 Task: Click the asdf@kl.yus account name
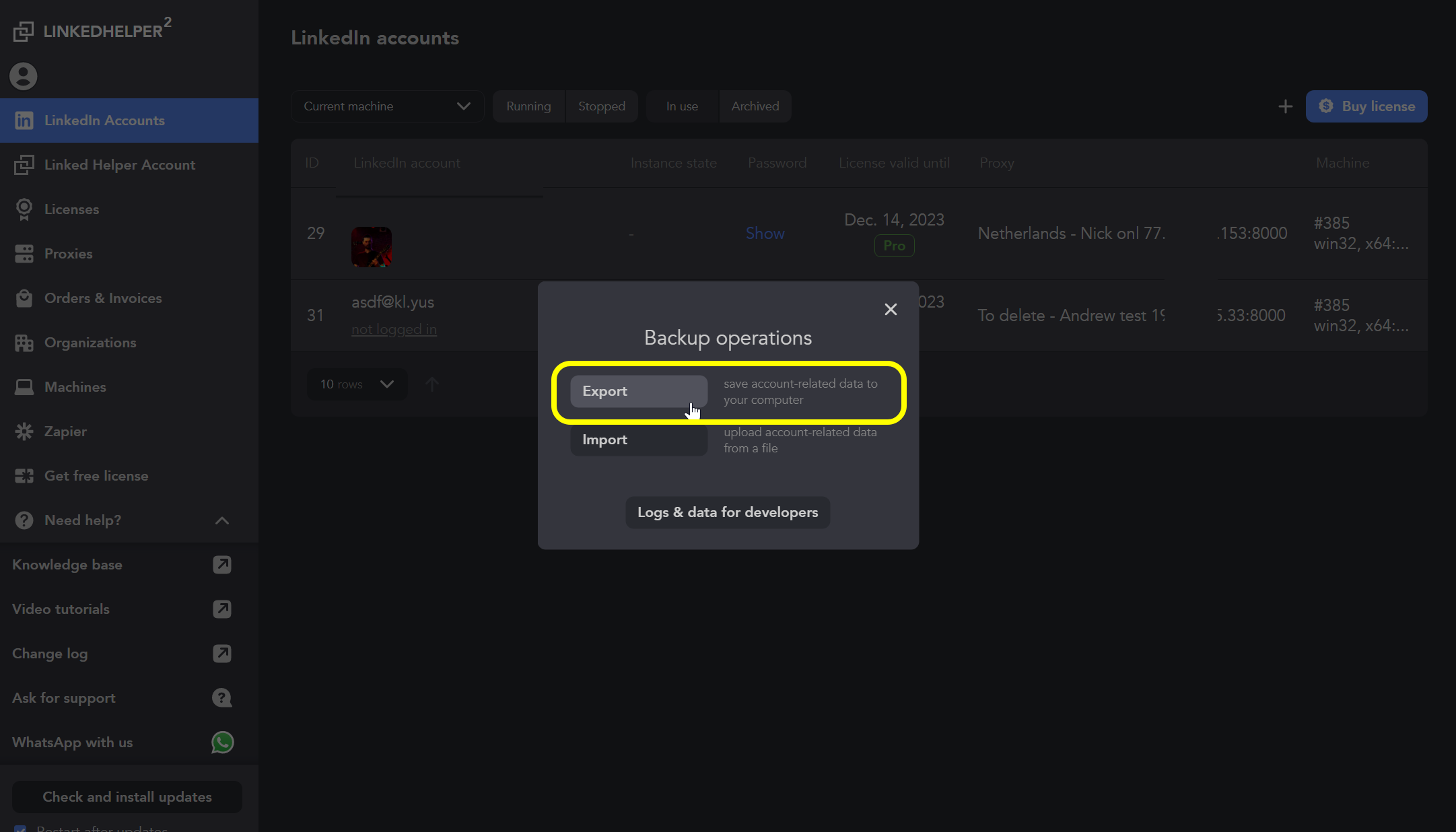(392, 302)
